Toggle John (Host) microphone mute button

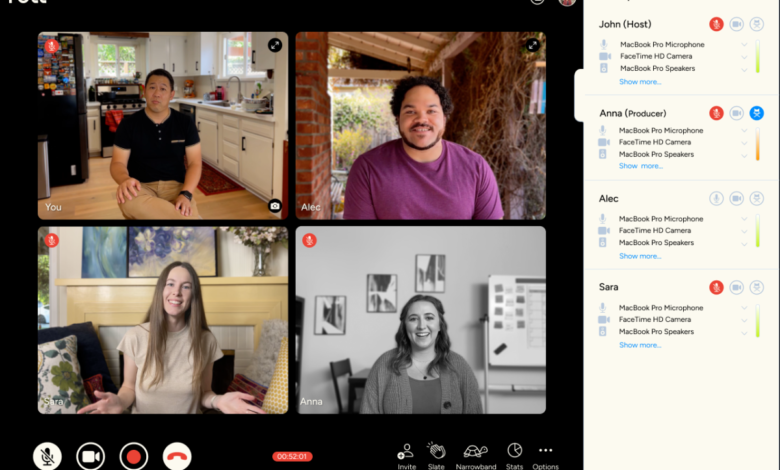coord(716,24)
